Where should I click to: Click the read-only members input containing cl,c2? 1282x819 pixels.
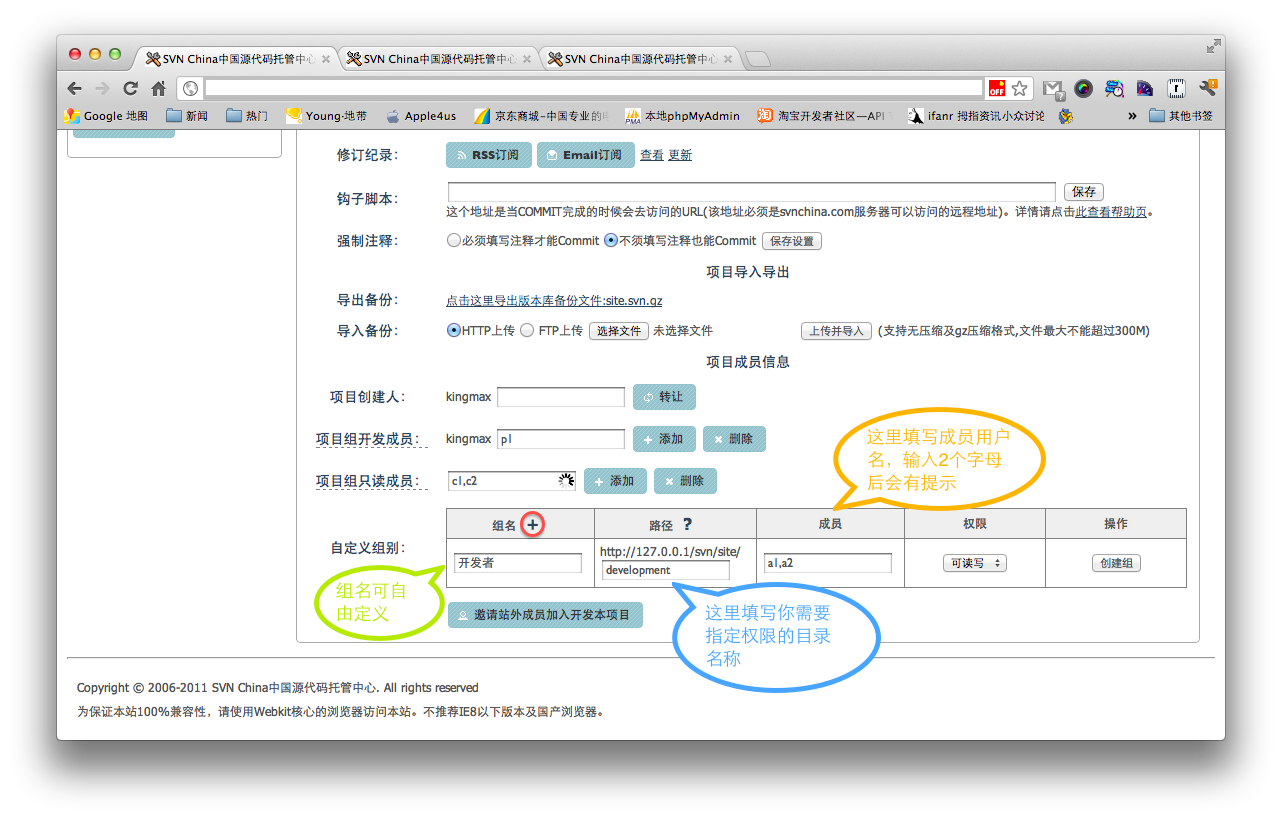512,481
